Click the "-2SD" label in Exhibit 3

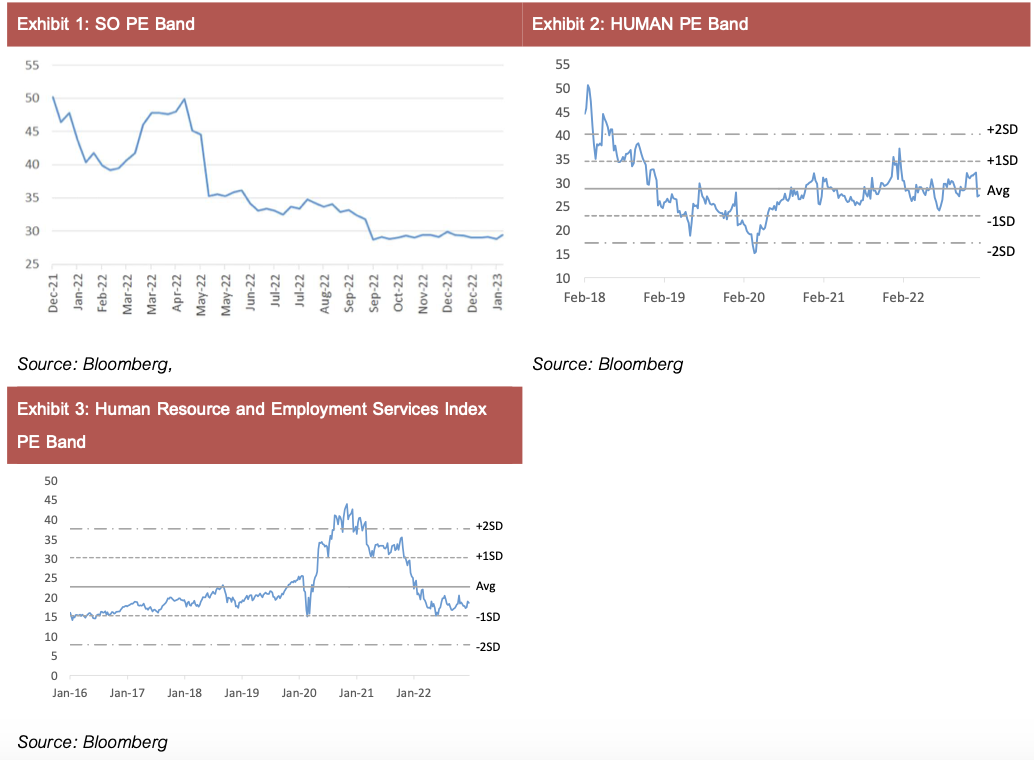(488, 647)
